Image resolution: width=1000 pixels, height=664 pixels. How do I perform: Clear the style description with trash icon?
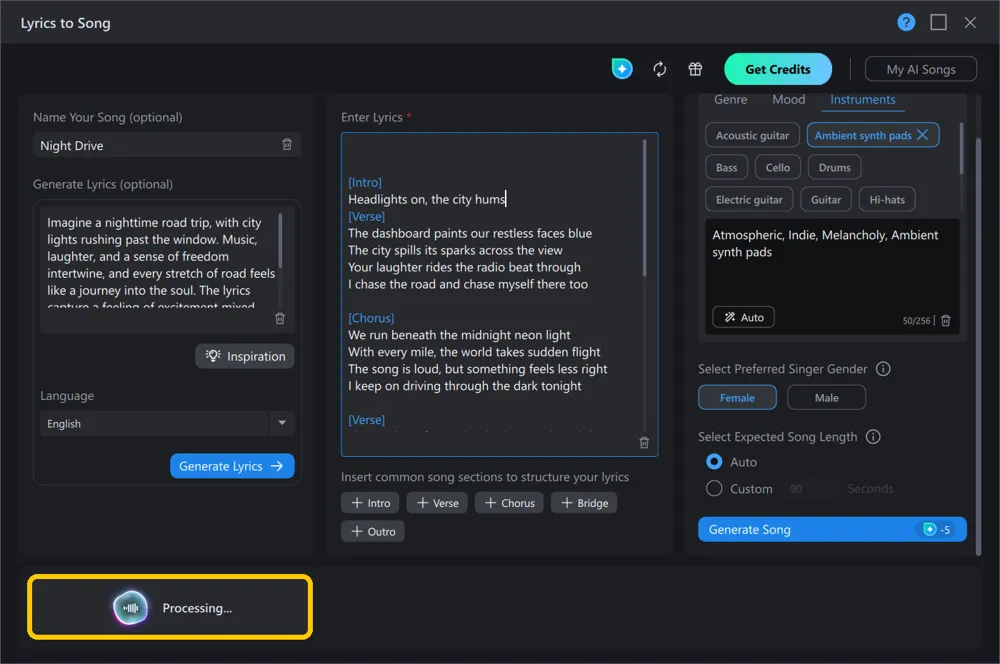pyautogui.click(x=946, y=320)
